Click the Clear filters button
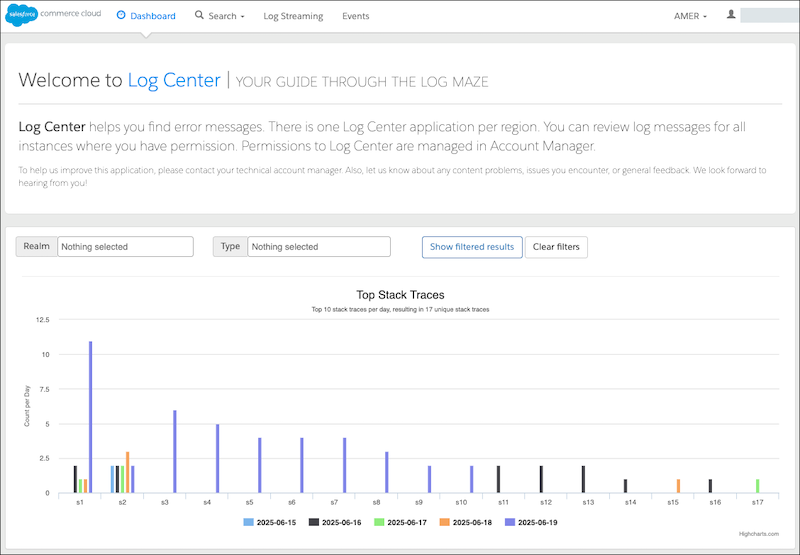The height and width of the screenshot is (555, 800). coord(556,247)
